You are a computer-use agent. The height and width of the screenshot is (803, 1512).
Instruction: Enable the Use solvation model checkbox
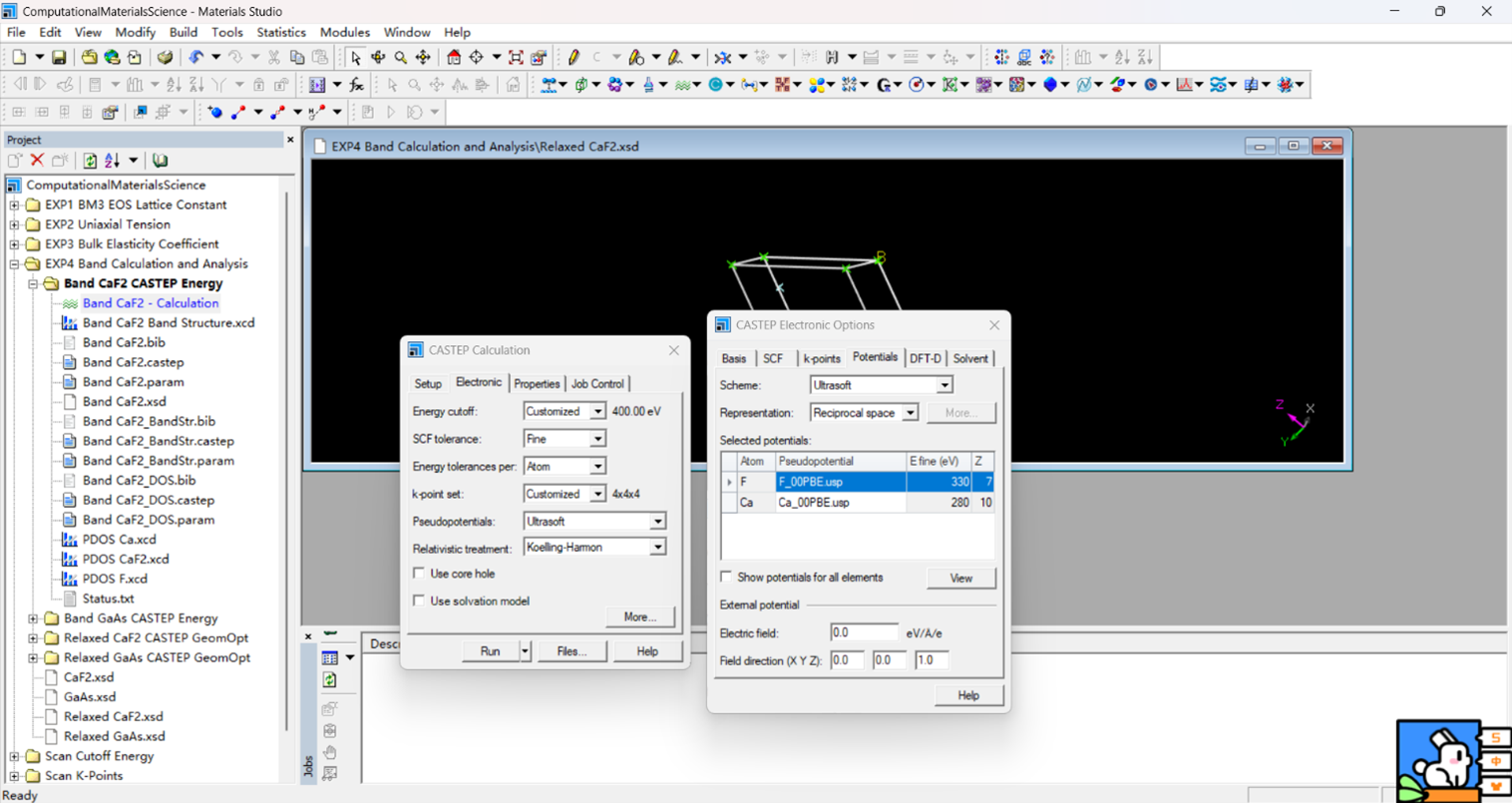419,601
